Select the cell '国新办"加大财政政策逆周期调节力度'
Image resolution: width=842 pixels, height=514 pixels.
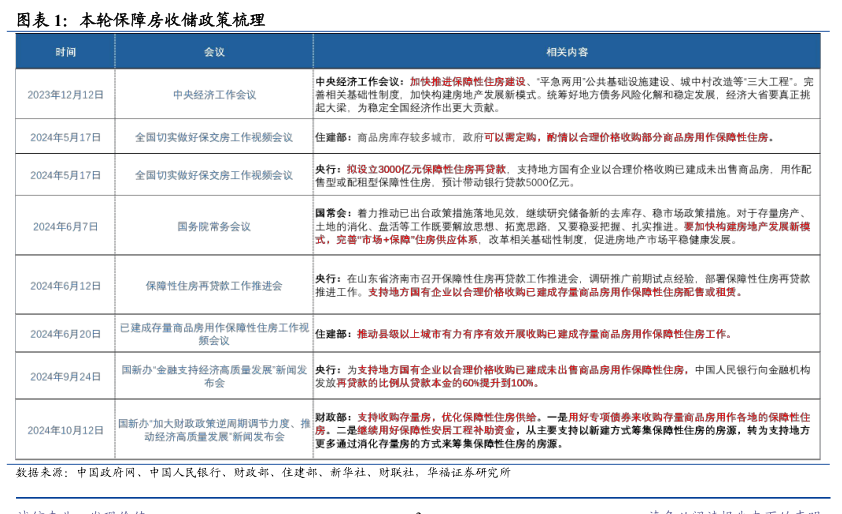pyautogui.click(x=214, y=430)
